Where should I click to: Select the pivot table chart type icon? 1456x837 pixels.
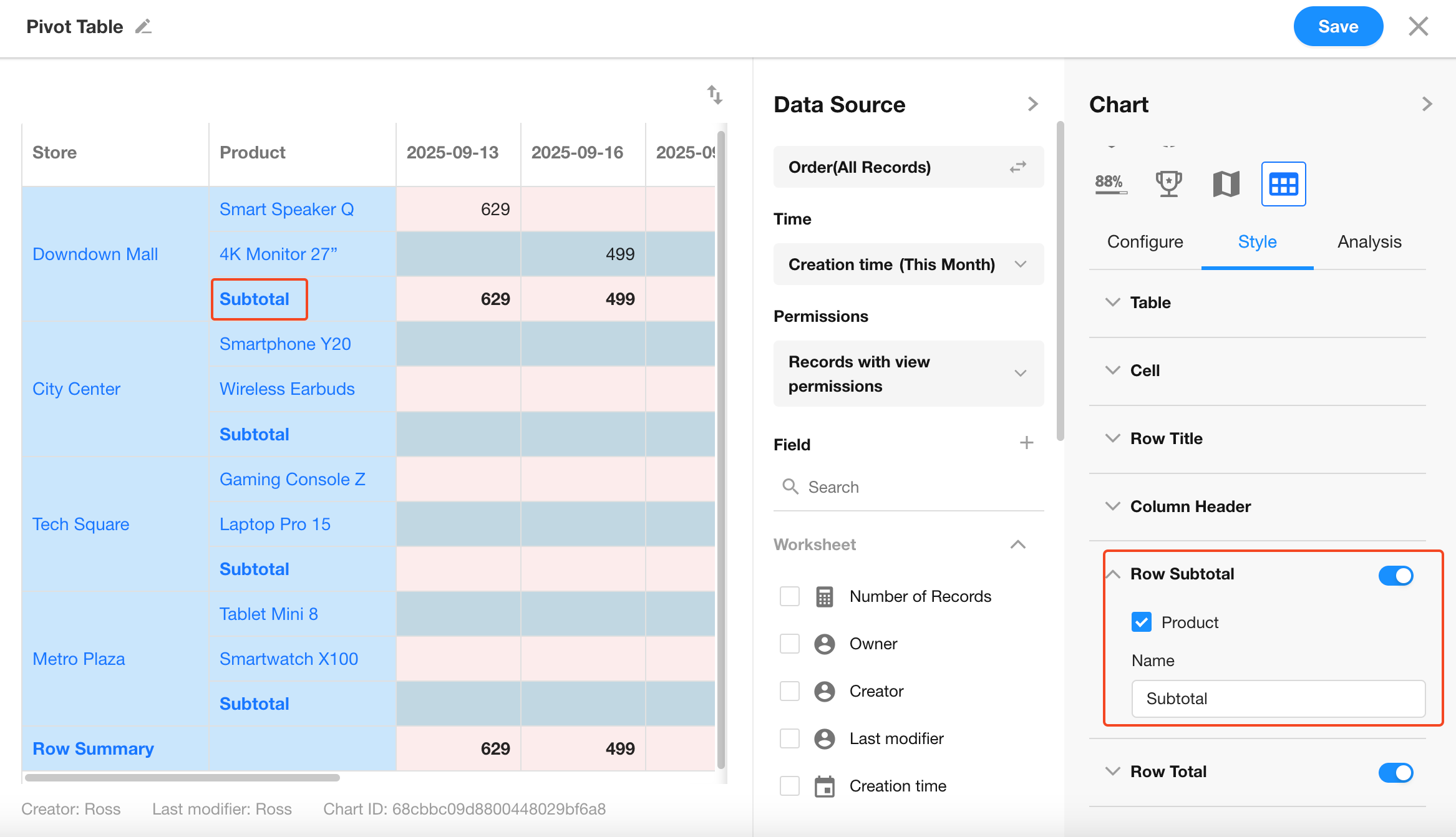point(1283,184)
